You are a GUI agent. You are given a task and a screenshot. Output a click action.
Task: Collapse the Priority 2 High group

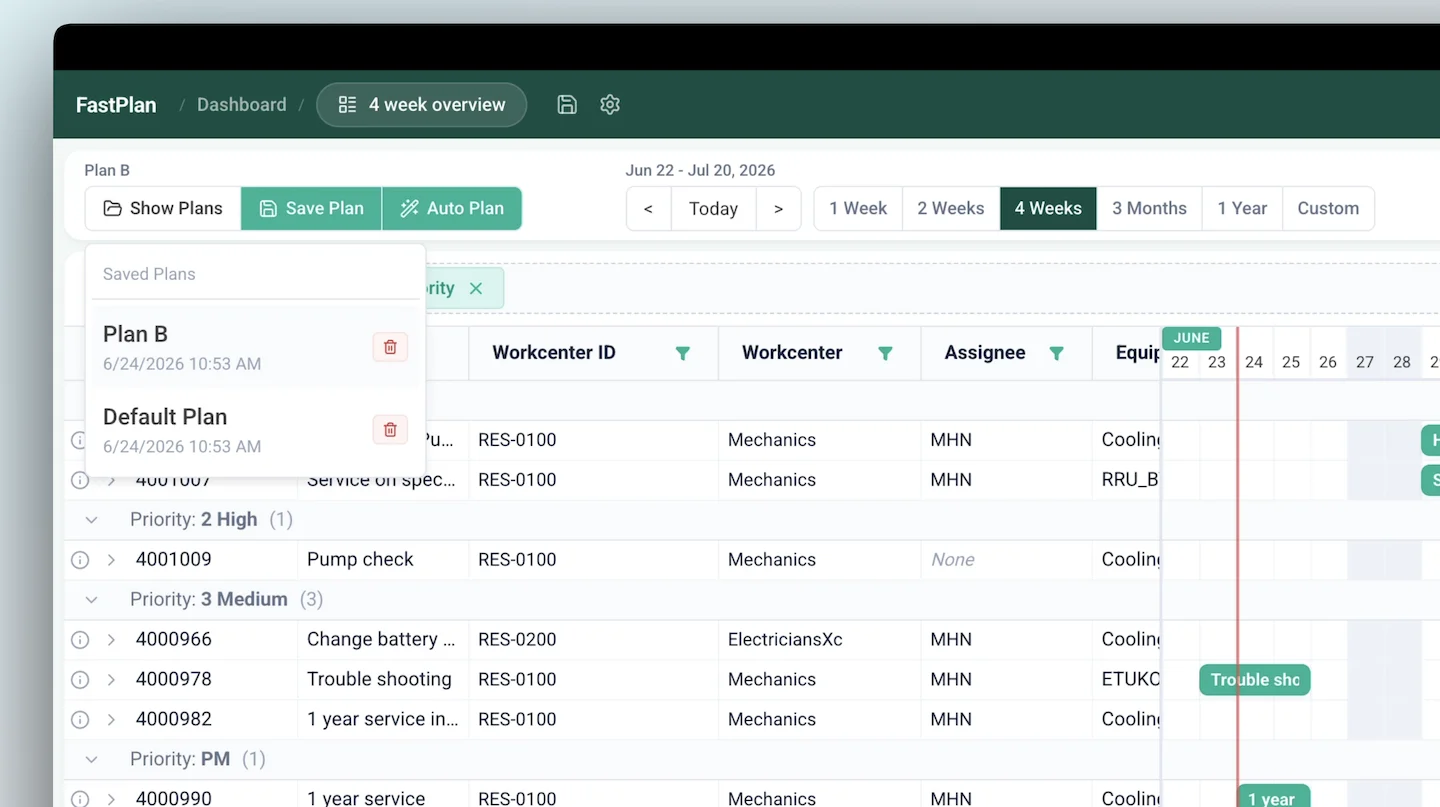(x=91, y=520)
